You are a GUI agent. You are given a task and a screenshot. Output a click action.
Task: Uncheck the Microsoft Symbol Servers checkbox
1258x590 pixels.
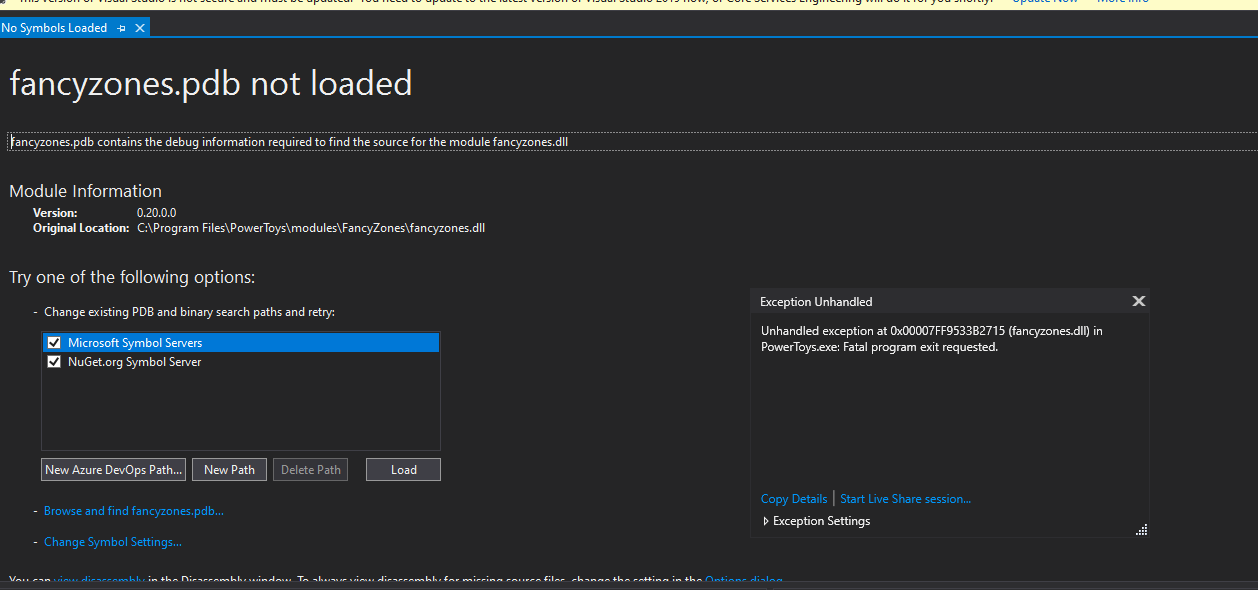pos(54,343)
